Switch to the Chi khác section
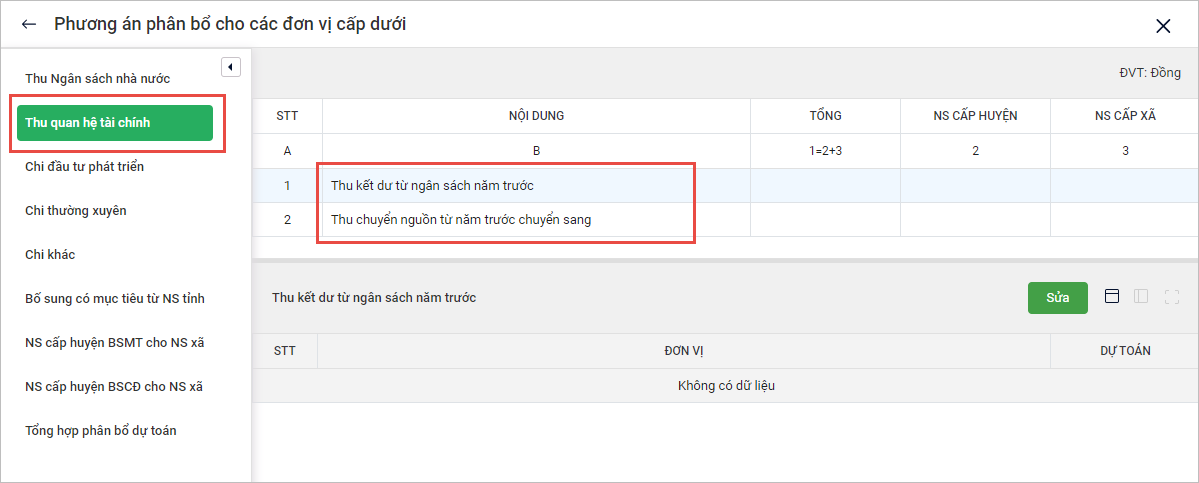1199x483 pixels. point(50,254)
